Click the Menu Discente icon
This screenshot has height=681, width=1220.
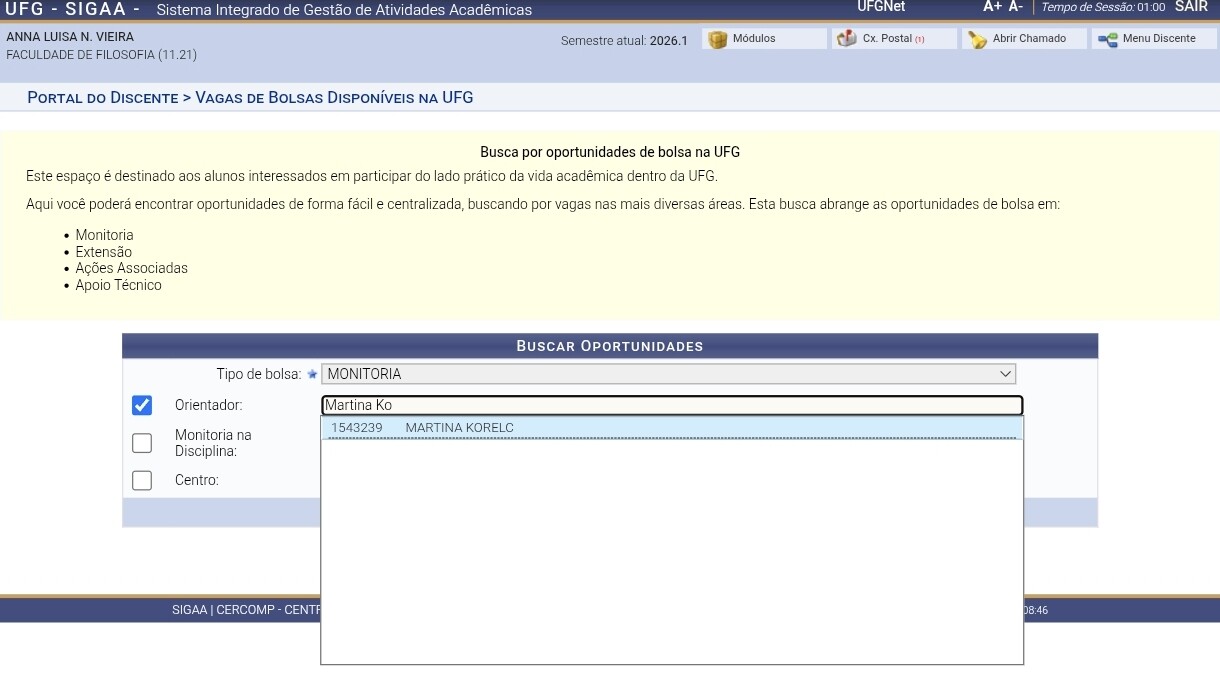coord(1107,40)
